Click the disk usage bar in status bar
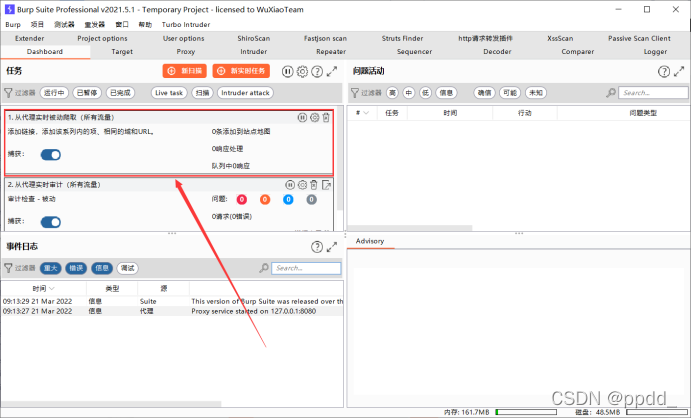The width and height of the screenshot is (692, 418). click(657, 412)
